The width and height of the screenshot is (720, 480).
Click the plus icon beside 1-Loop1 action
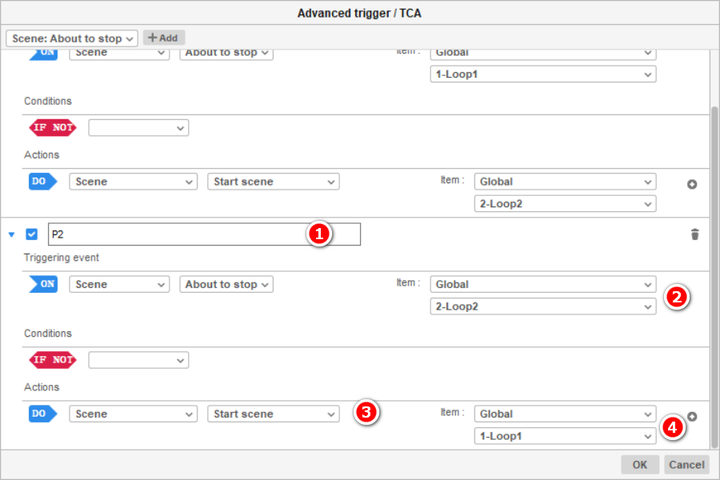click(691, 416)
